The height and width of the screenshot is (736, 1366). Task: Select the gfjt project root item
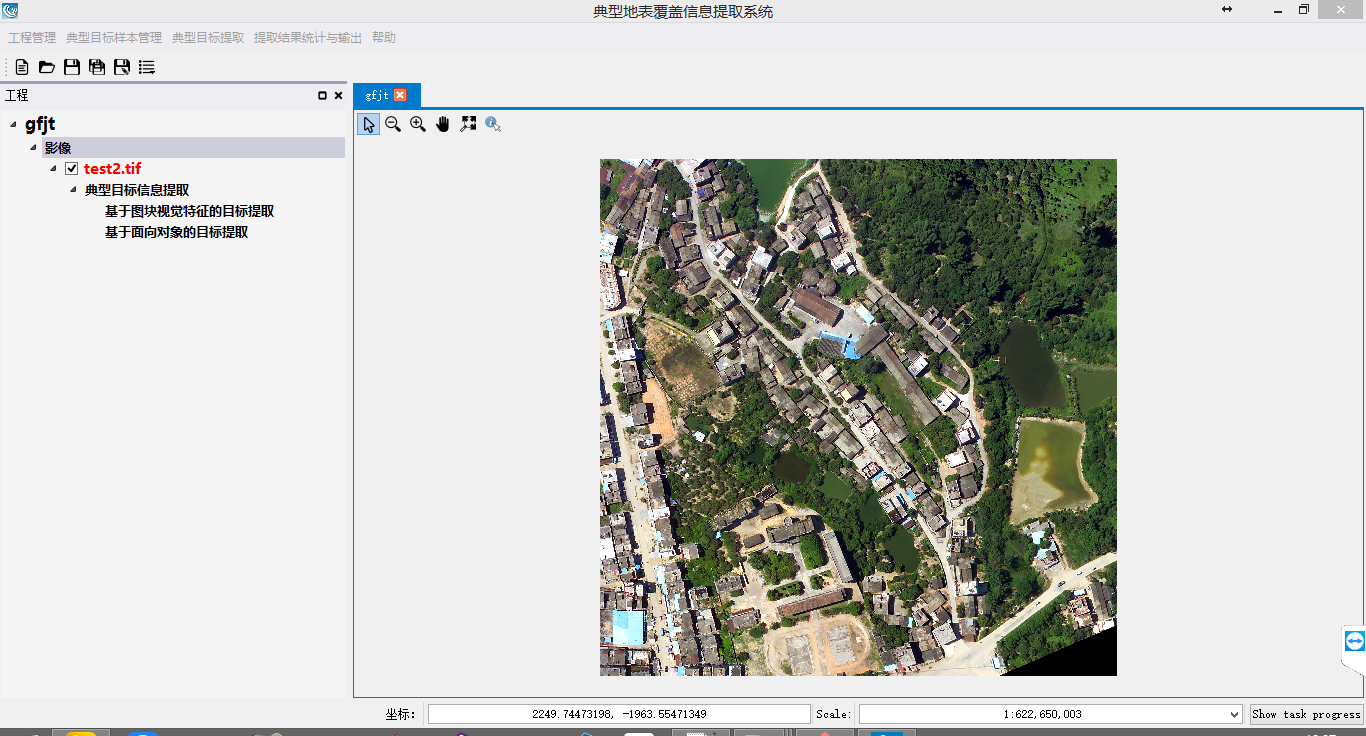tap(40, 125)
